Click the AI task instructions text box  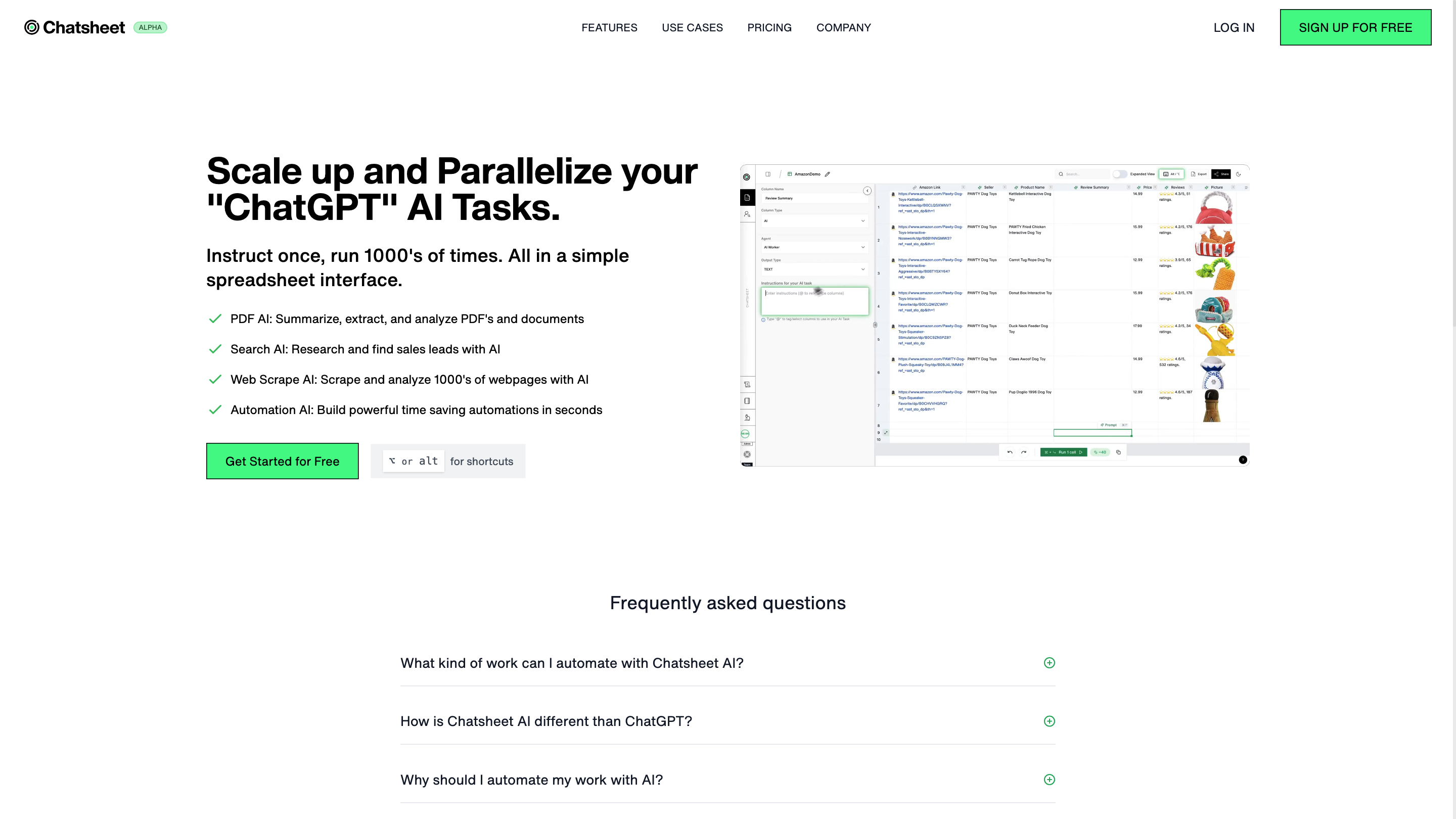[x=814, y=301]
